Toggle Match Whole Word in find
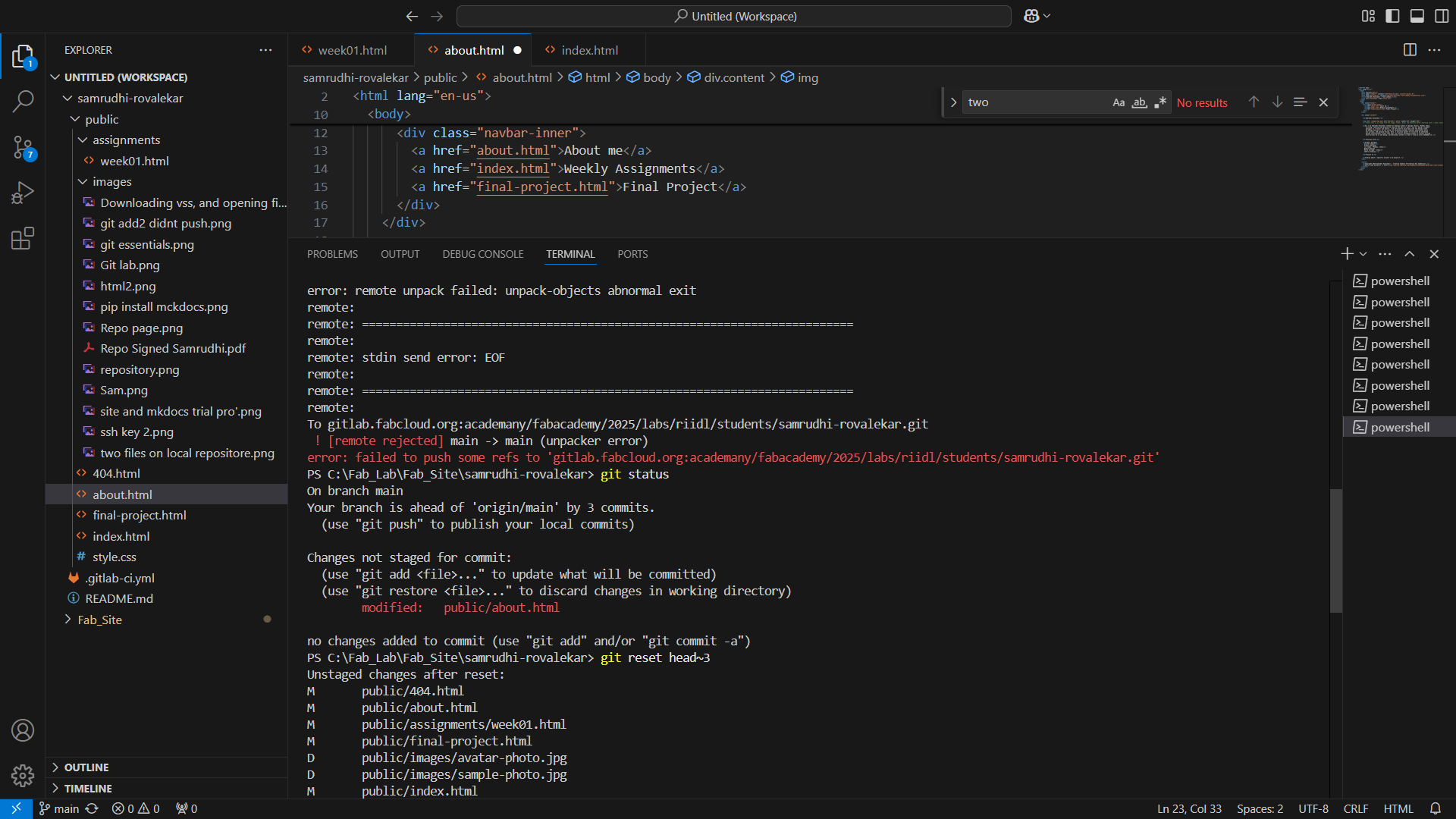 click(x=1139, y=102)
